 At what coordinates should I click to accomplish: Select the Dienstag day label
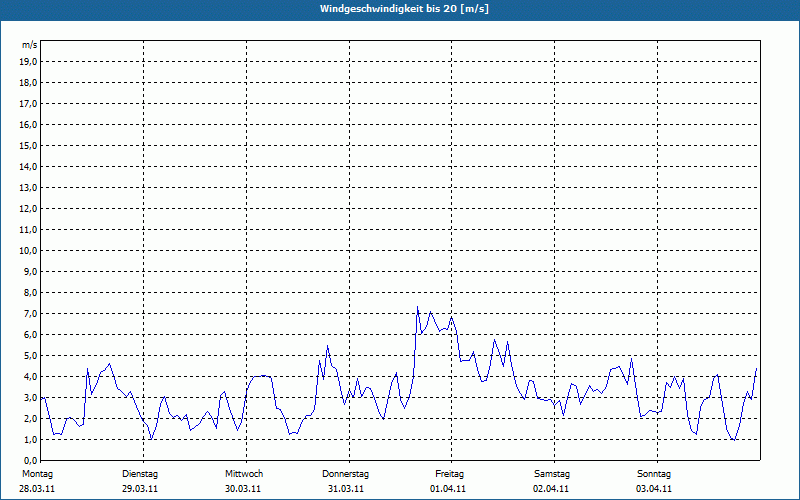[x=140, y=473]
